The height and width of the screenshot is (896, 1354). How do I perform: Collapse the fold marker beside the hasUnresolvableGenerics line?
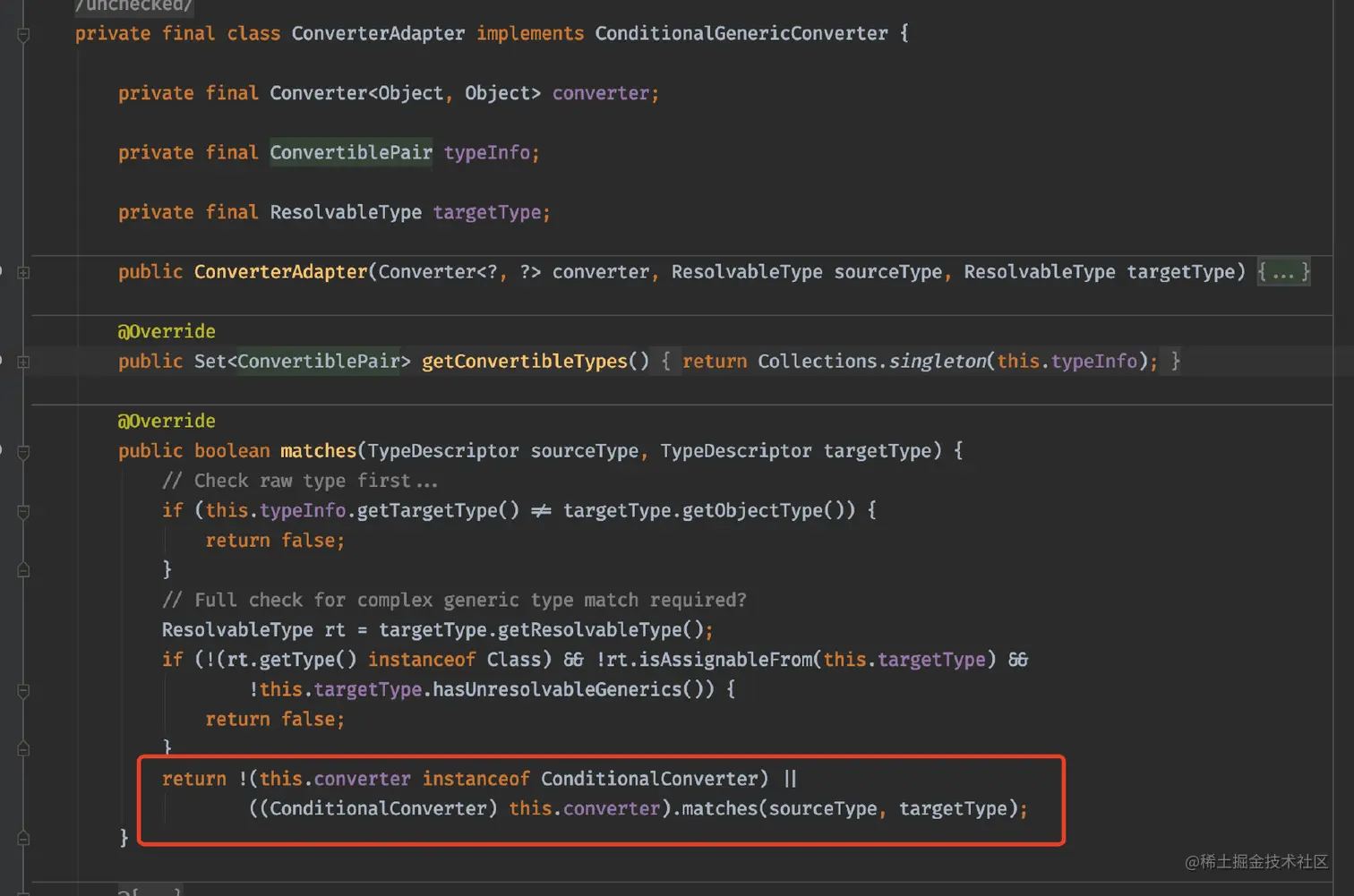click(x=24, y=691)
